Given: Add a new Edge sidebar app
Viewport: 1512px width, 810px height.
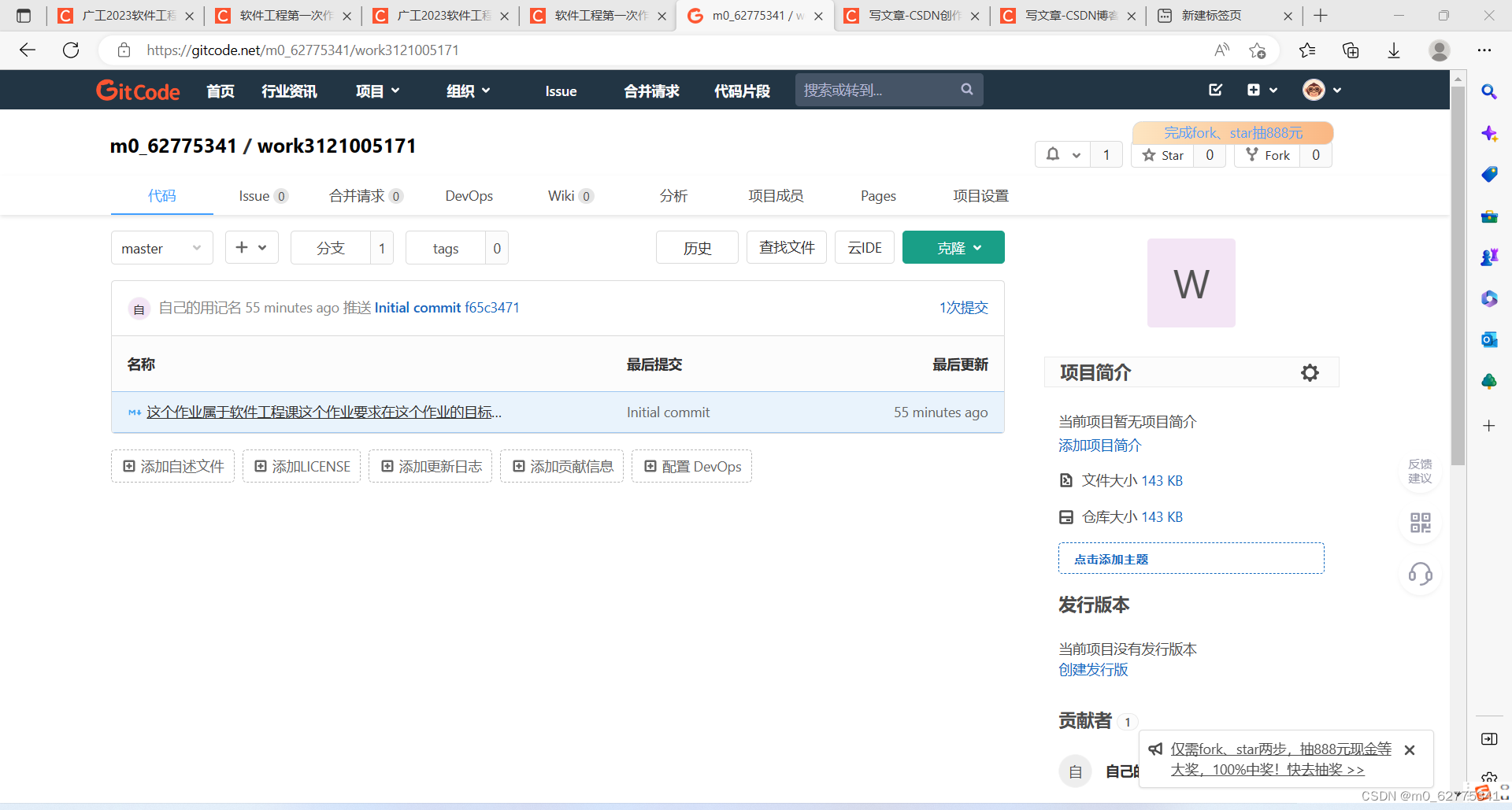Looking at the screenshot, I should (x=1488, y=426).
